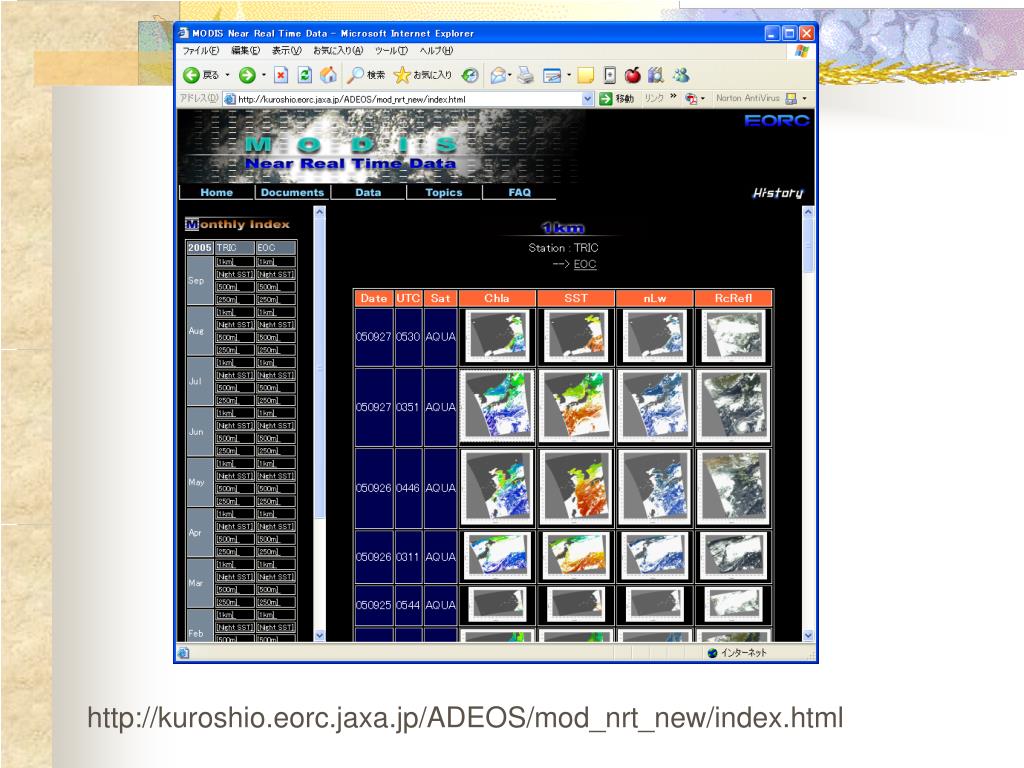This screenshot has height=768, width=1024.
Task: Open the ヘルプ(H) menu
Action: click(x=436, y=50)
